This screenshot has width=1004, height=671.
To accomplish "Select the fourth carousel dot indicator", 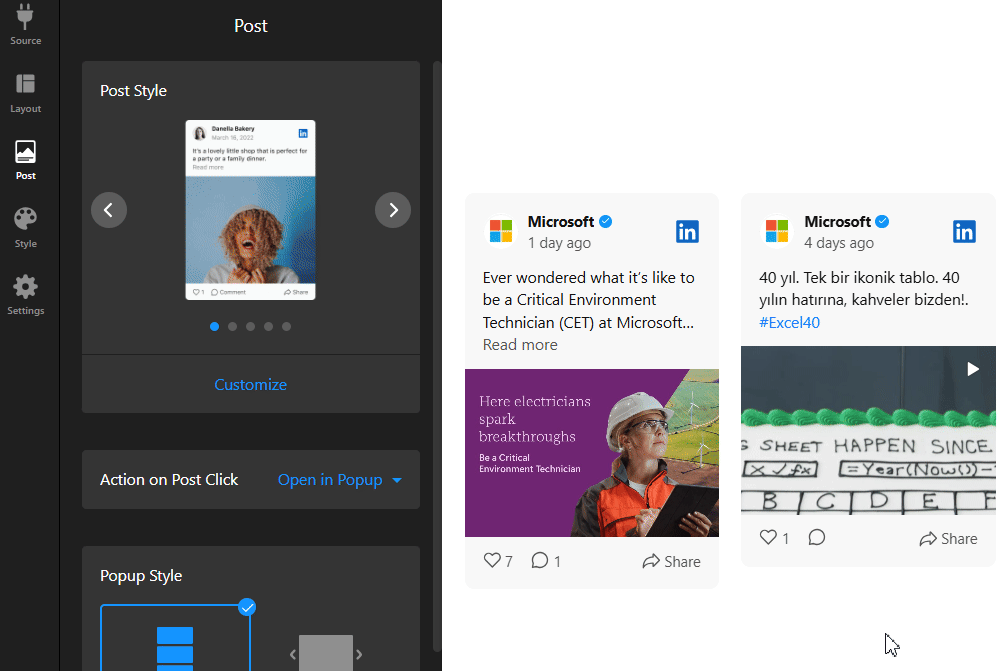I will tap(268, 327).
